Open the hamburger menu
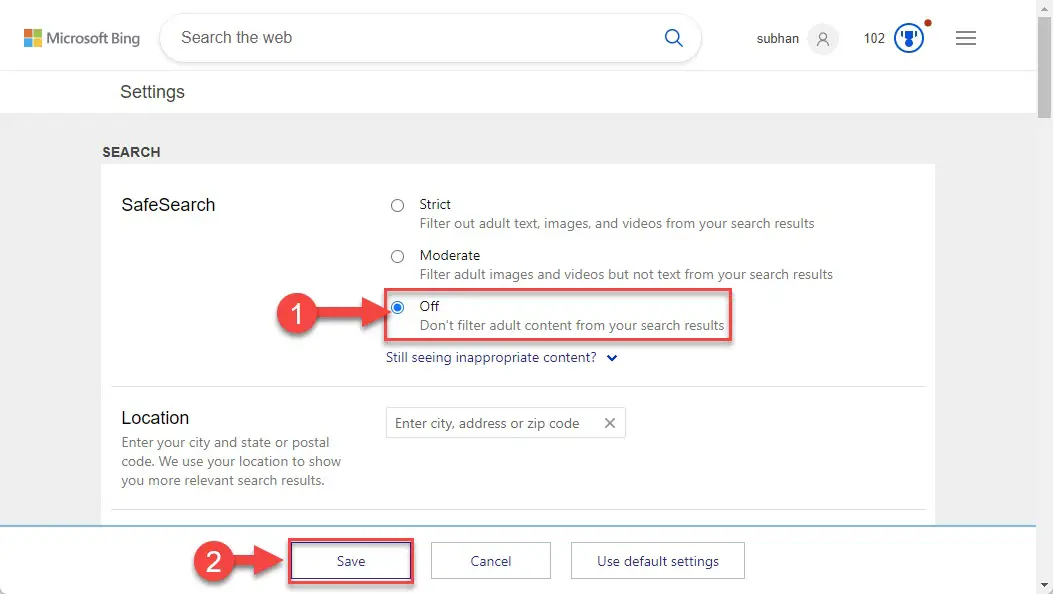Image resolution: width=1053 pixels, height=594 pixels. 965,37
